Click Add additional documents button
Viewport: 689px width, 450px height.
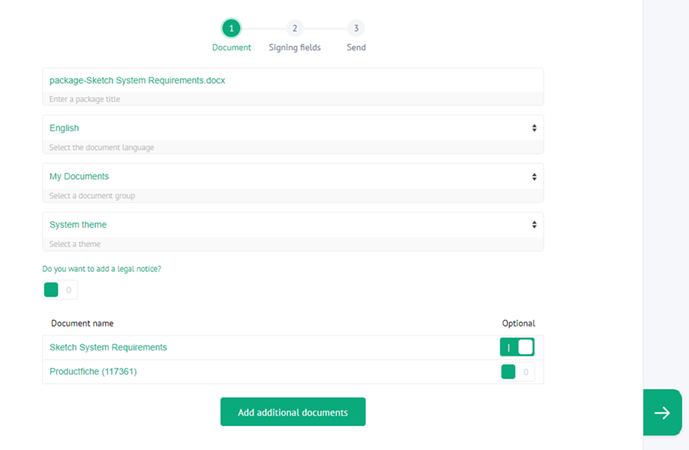point(293,412)
